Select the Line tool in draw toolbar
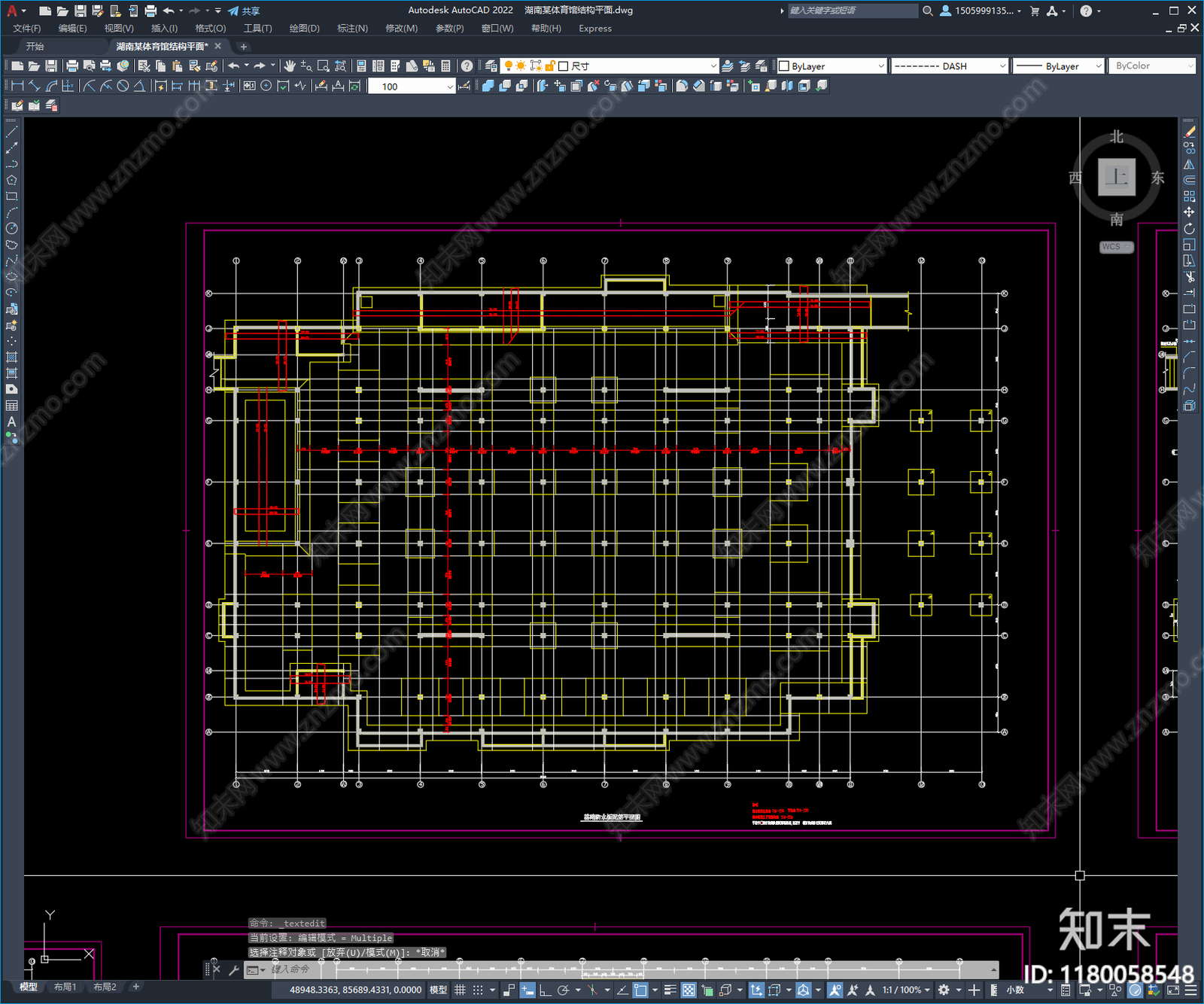1204x1004 pixels. pyautogui.click(x=11, y=132)
